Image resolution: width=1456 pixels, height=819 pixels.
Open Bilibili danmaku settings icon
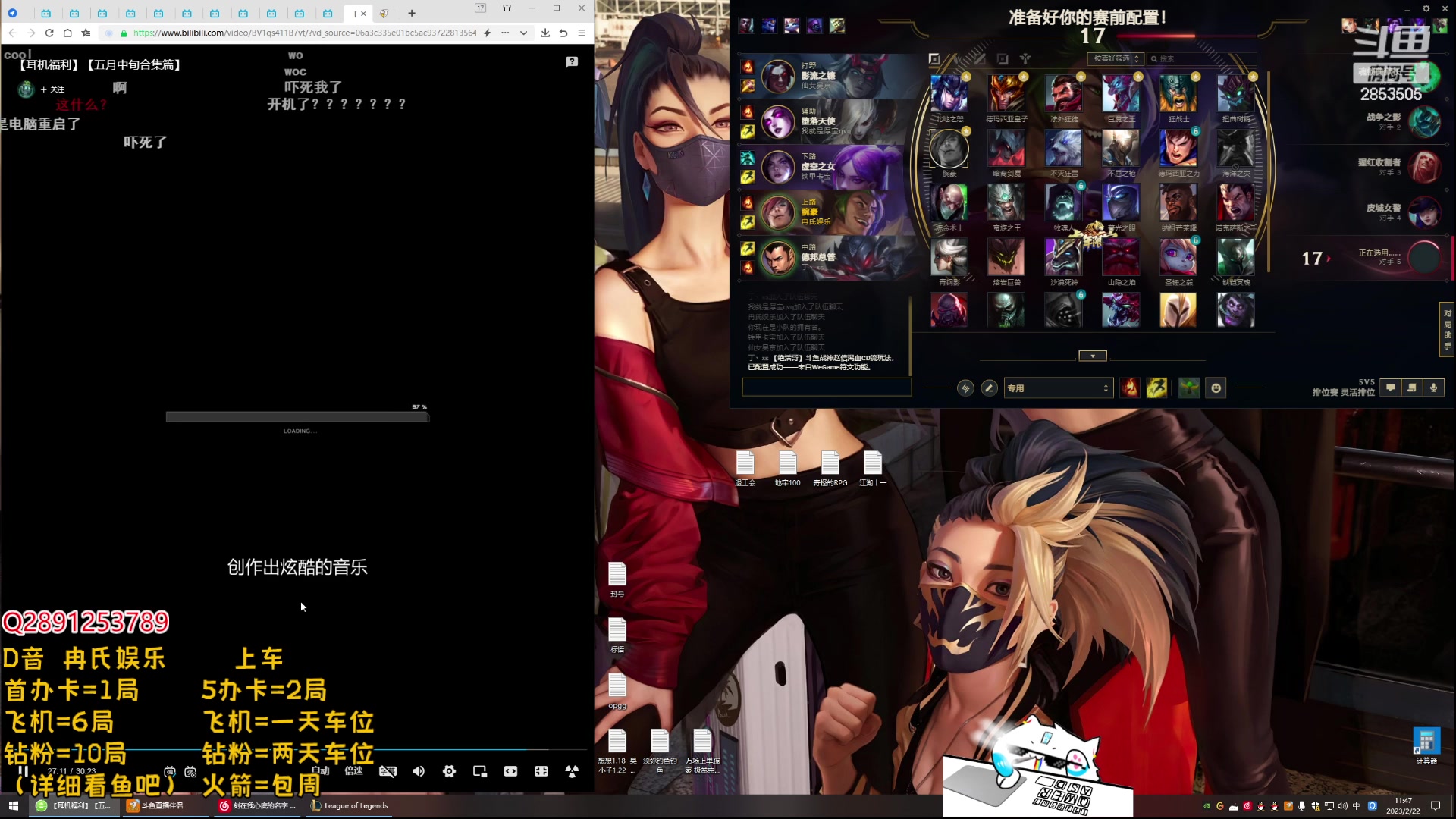coord(190,771)
